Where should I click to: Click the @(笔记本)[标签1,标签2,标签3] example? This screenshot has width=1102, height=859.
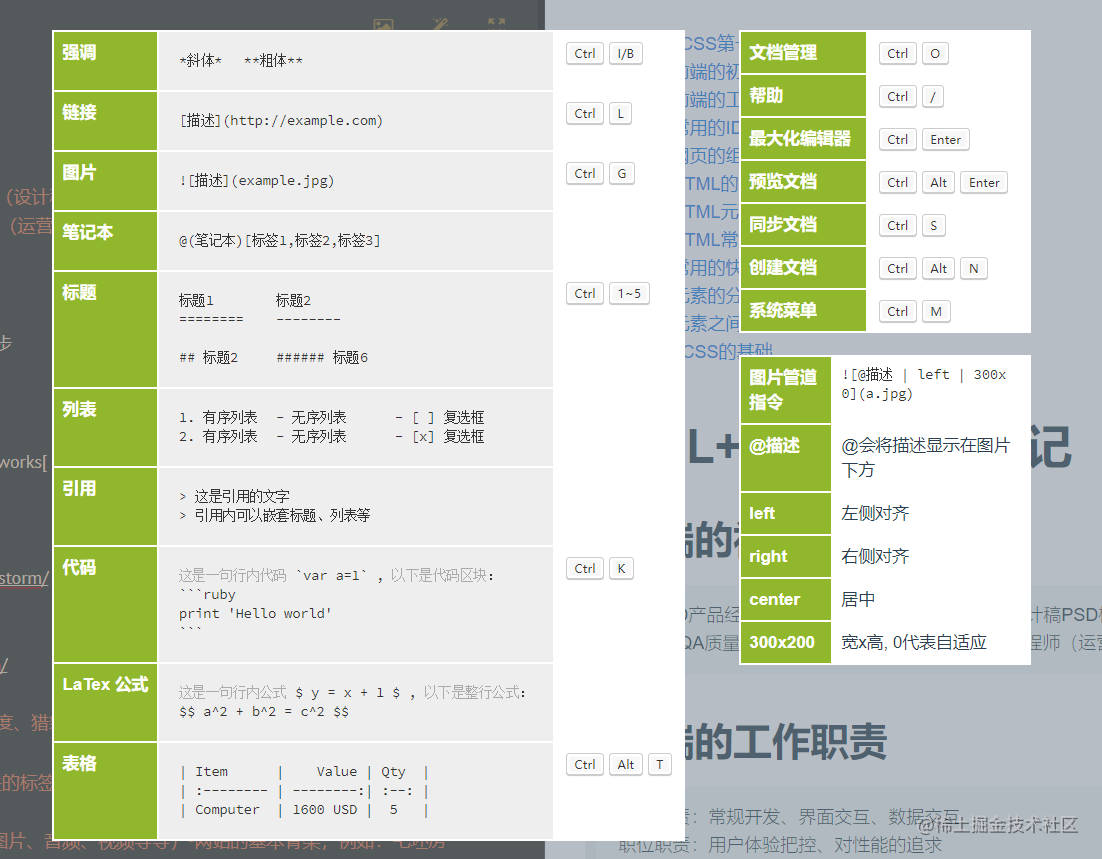pos(280,241)
